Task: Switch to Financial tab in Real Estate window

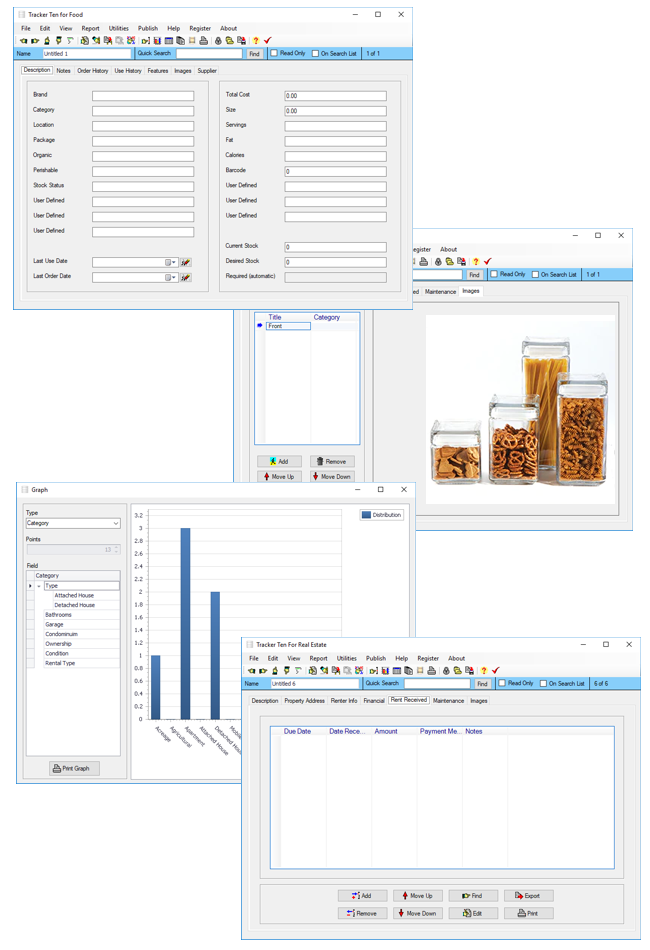Action: (374, 701)
